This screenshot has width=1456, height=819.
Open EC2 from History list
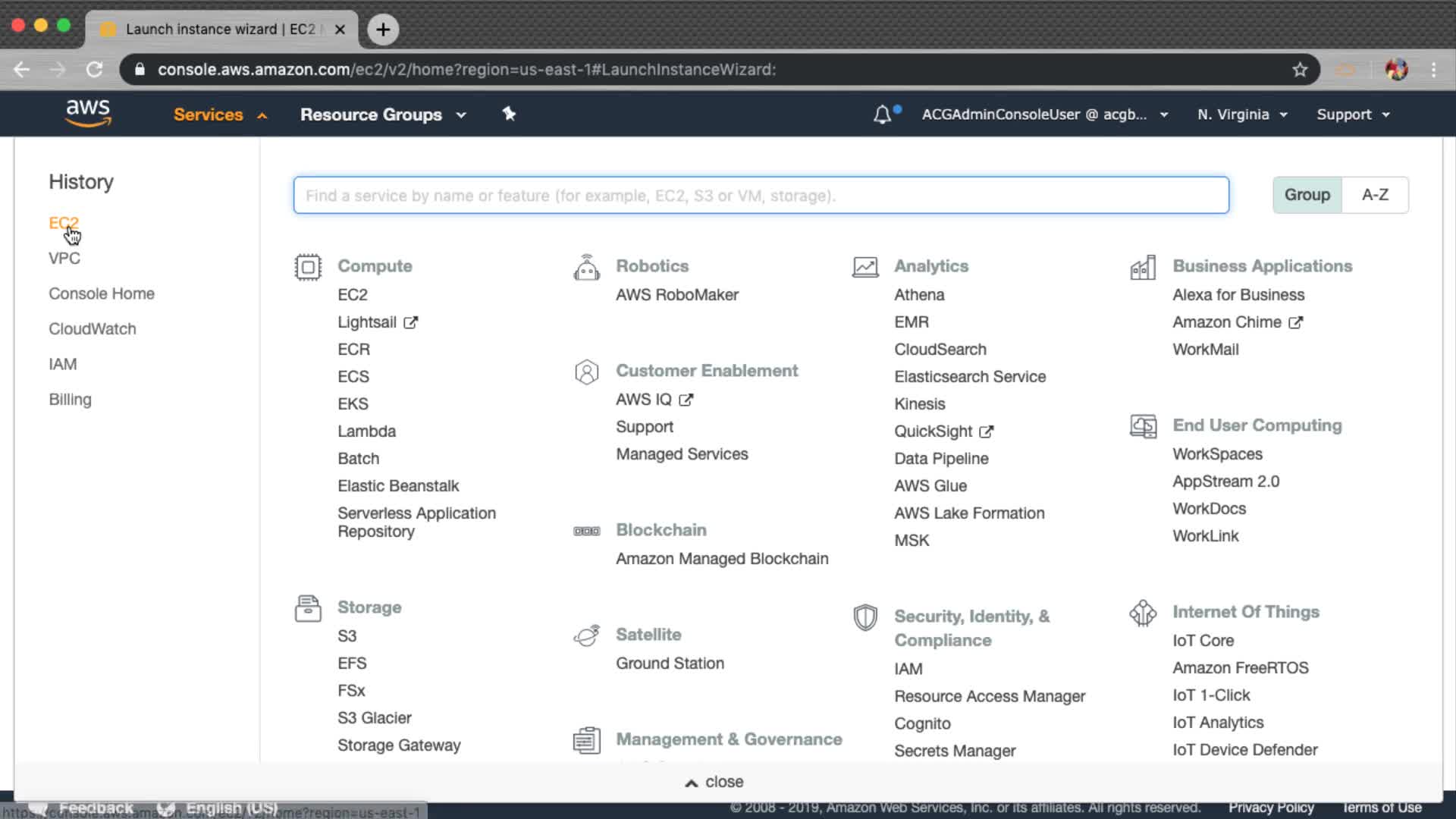(64, 223)
